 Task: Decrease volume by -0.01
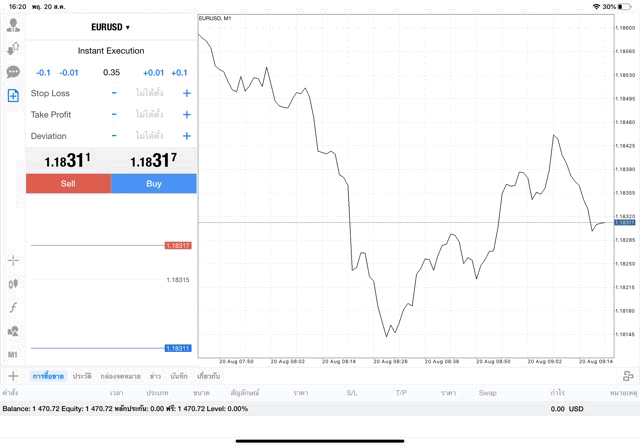[69, 72]
